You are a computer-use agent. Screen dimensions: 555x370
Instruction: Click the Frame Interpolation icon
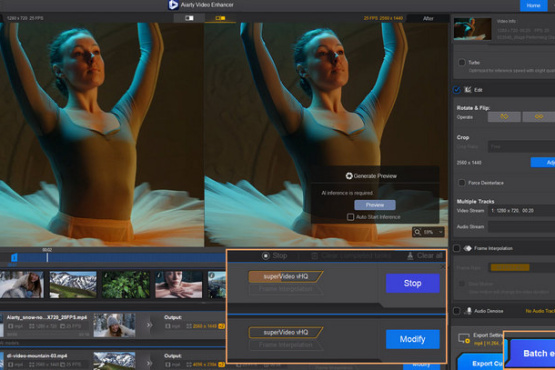point(468,248)
